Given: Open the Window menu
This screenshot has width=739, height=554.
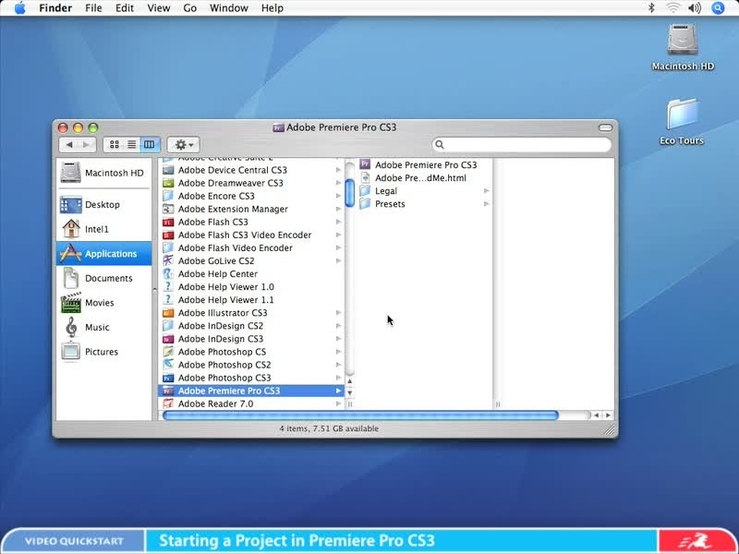Looking at the screenshot, I should coord(229,8).
